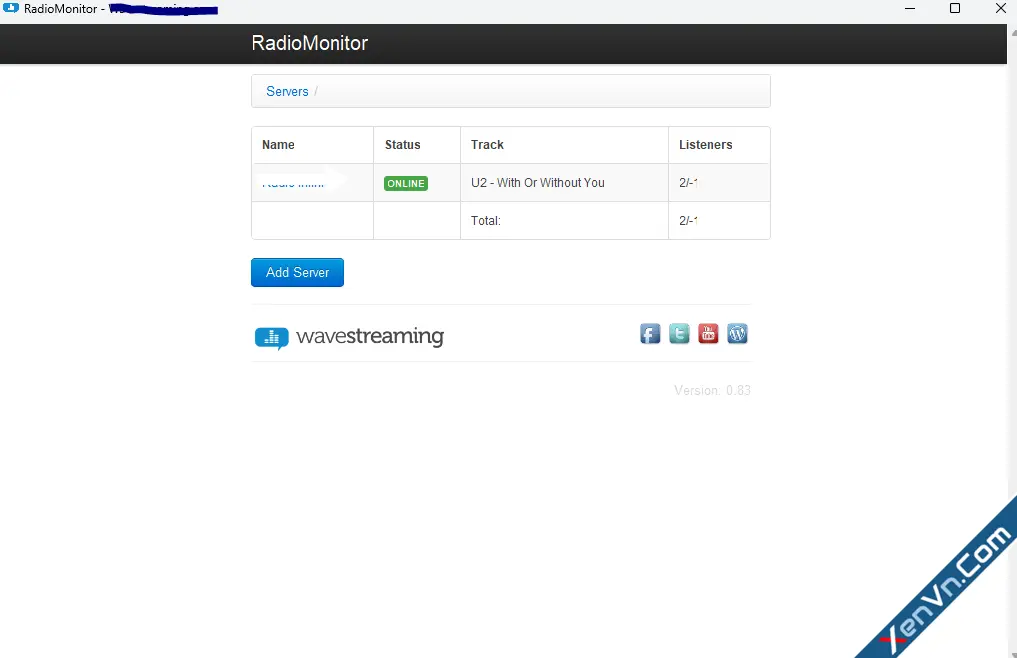
Task: Open the YouTube social icon
Action: click(708, 334)
